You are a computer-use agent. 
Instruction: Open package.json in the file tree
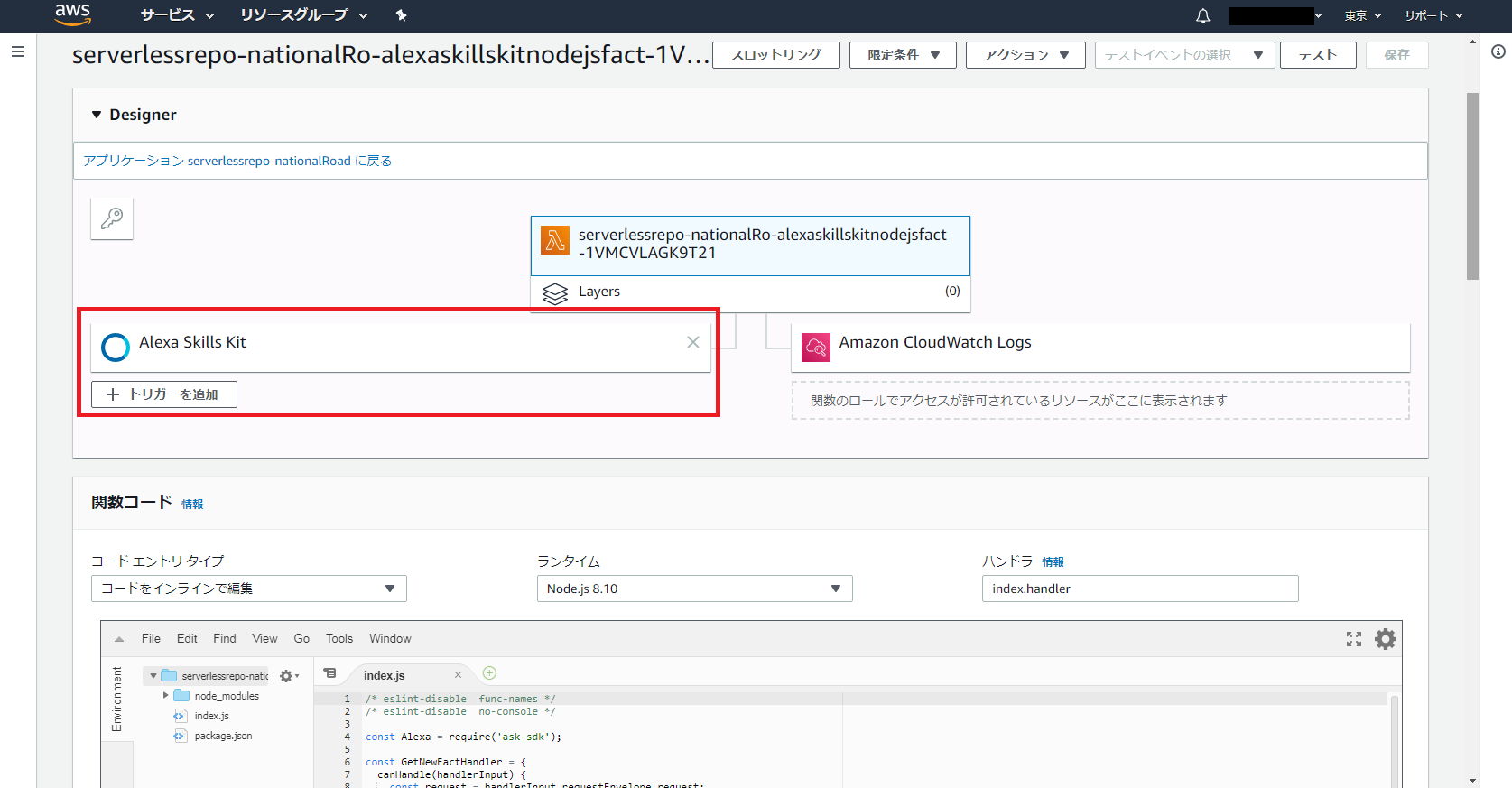click(223, 736)
